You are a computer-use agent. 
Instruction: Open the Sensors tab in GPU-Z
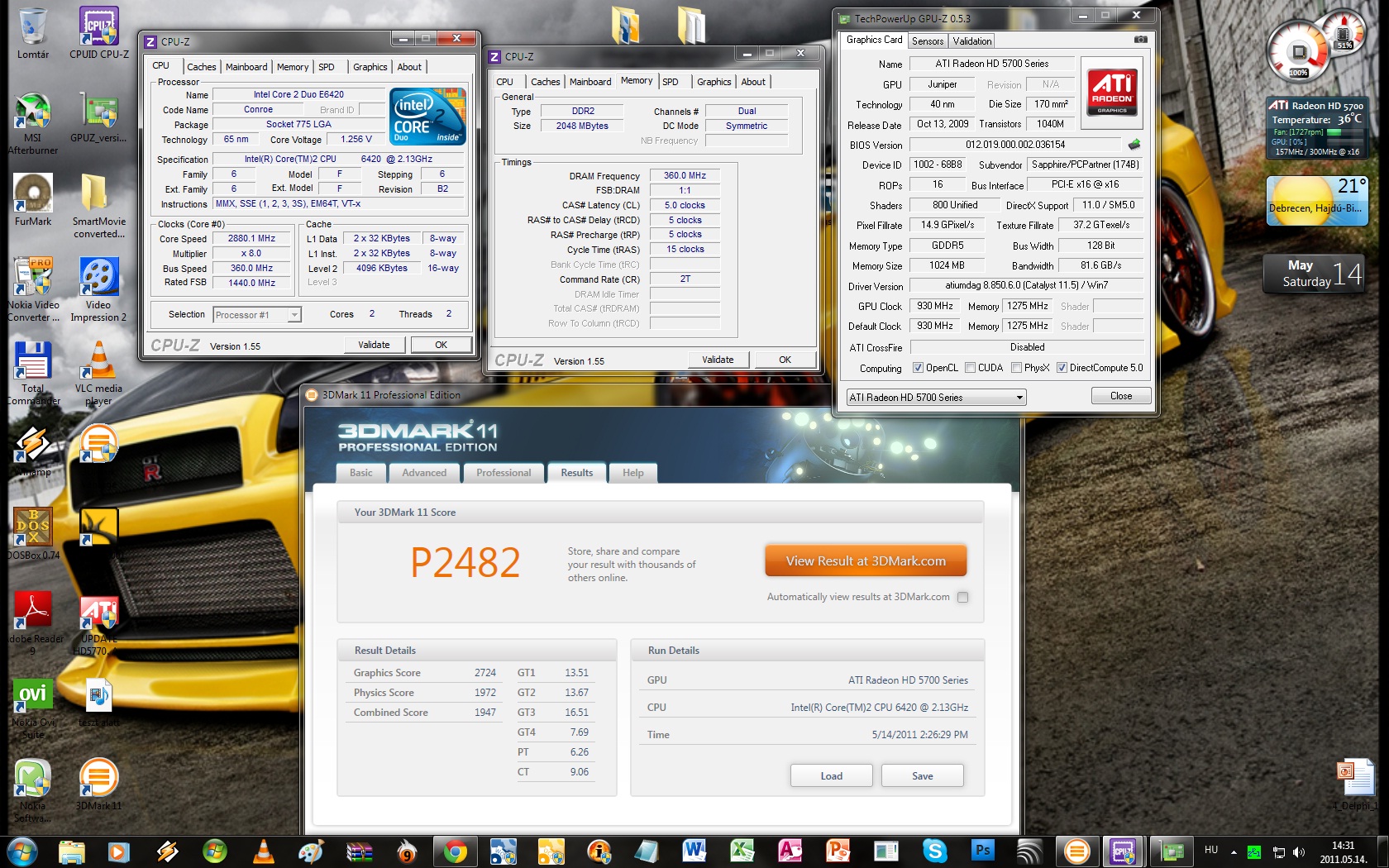pyautogui.click(x=928, y=41)
